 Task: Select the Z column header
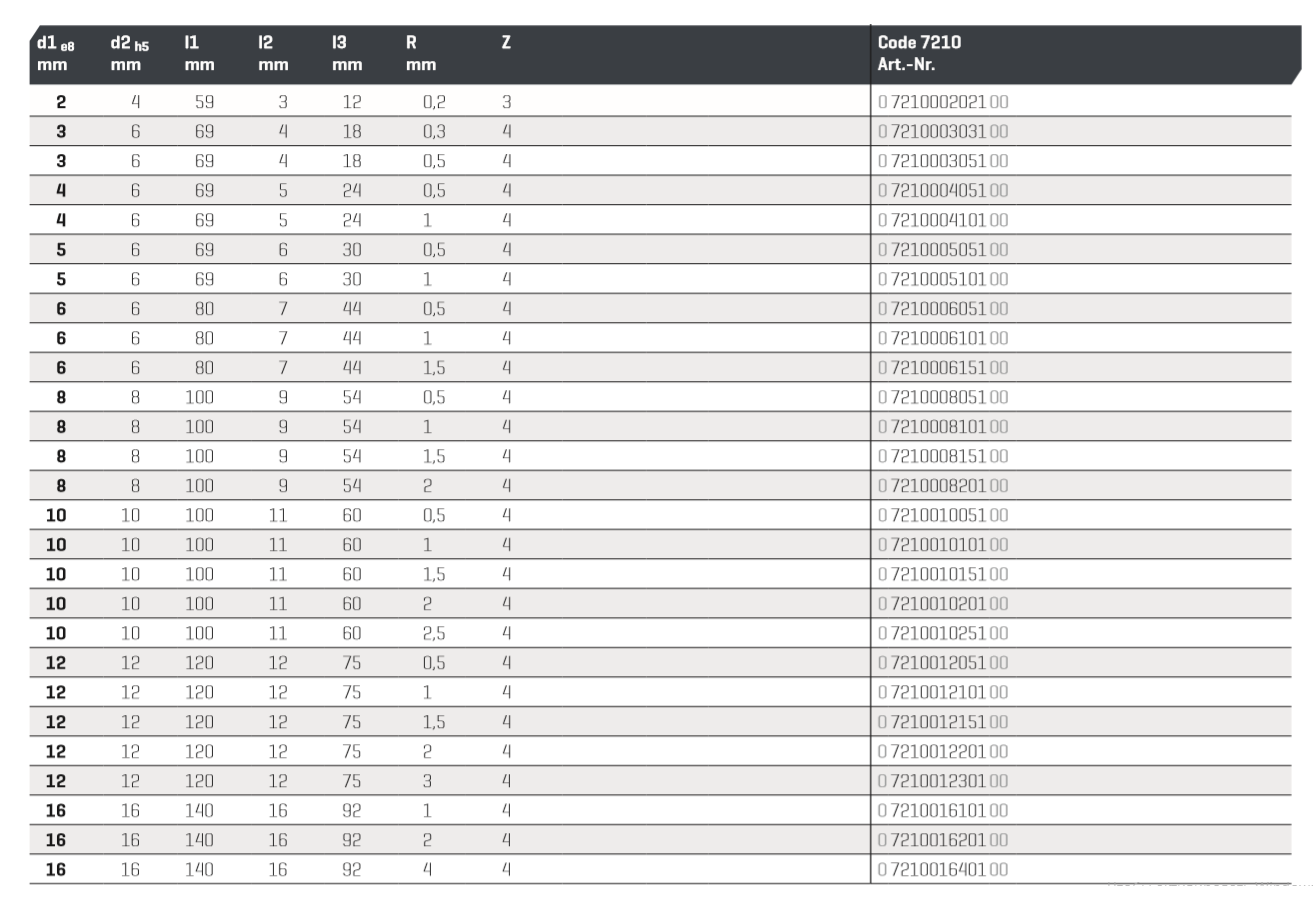pos(506,44)
